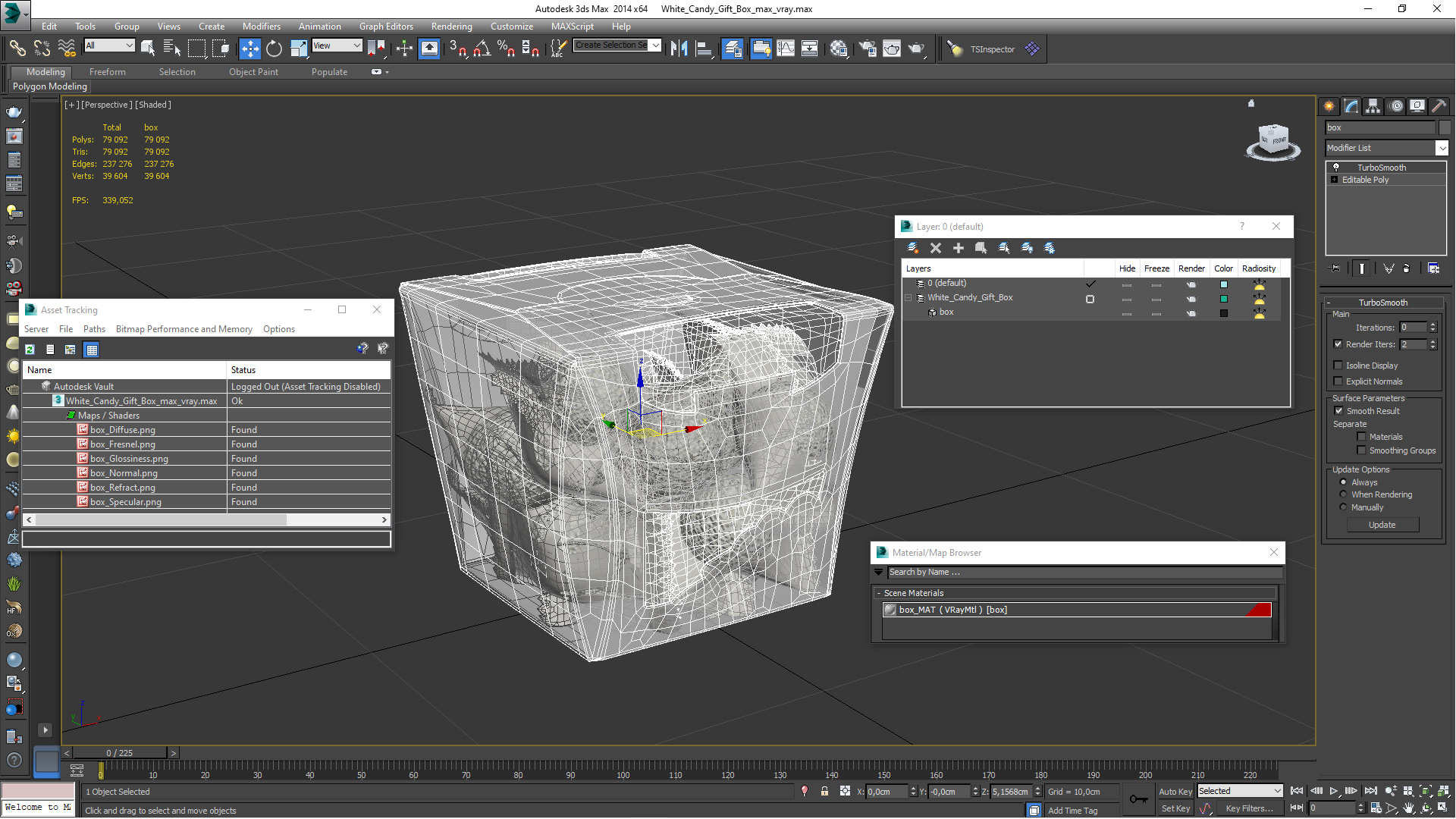The image size is (1456, 819).
Task: Select When Rendering radio button
Action: point(1343,494)
